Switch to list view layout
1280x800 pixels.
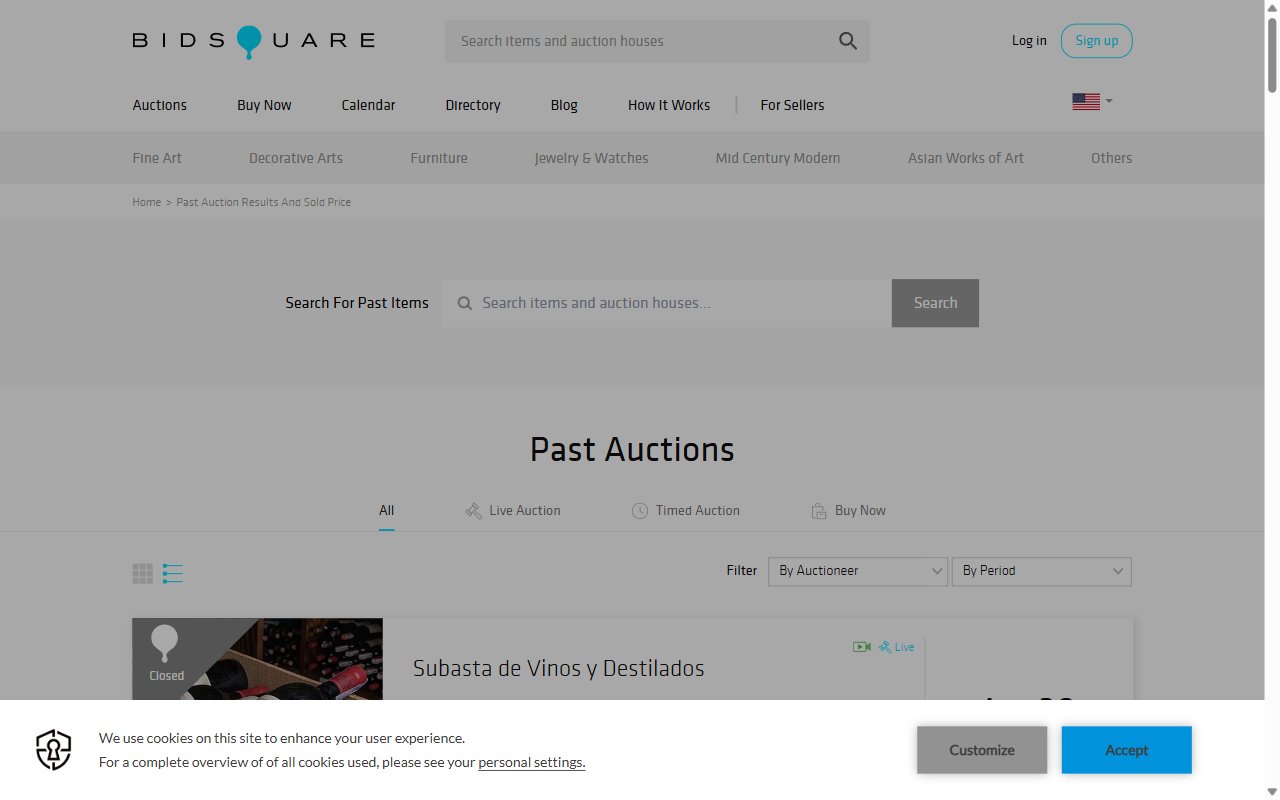click(173, 573)
